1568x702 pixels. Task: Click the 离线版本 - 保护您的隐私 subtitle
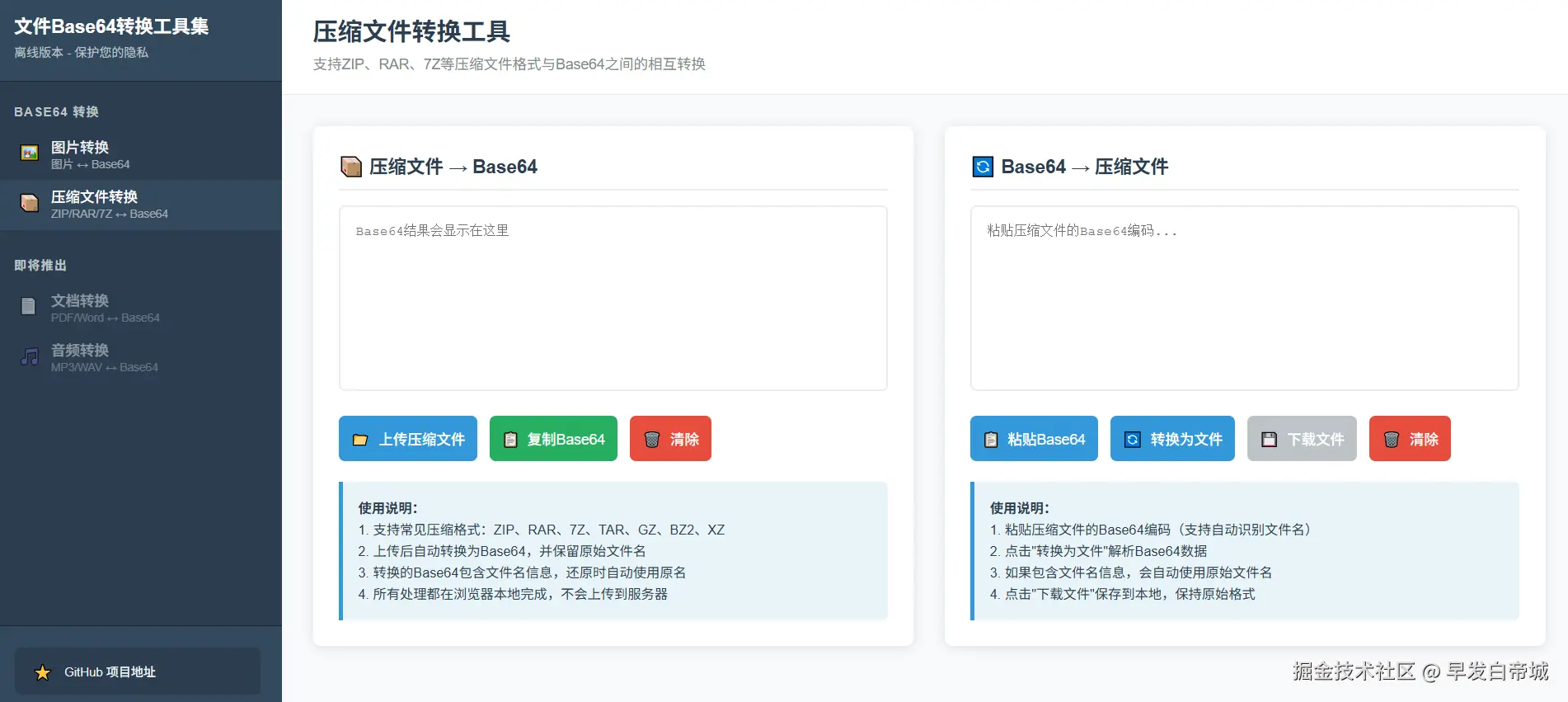coord(81,53)
